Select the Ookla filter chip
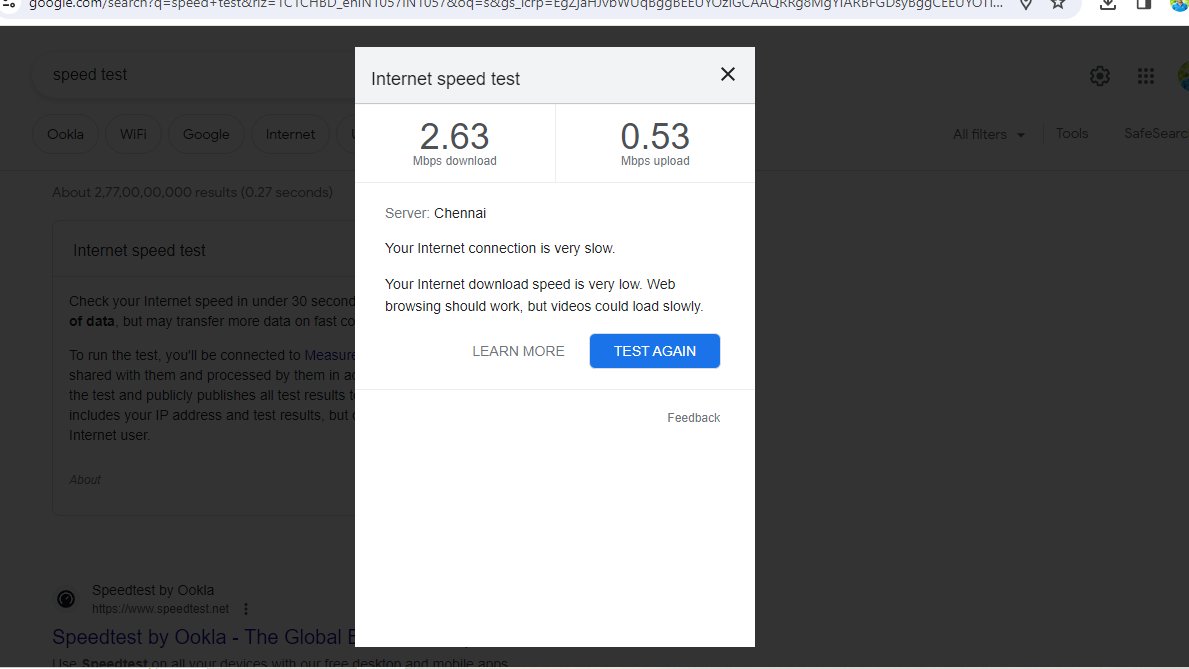This screenshot has width=1189, height=669. click(65, 134)
